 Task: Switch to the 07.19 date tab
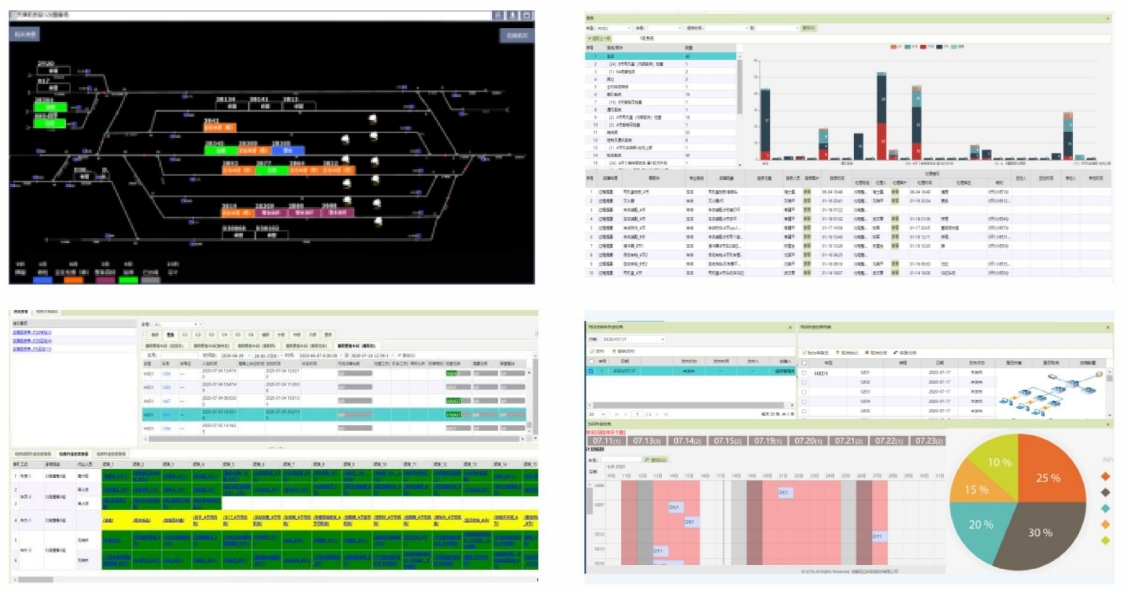[x=766, y=440]
